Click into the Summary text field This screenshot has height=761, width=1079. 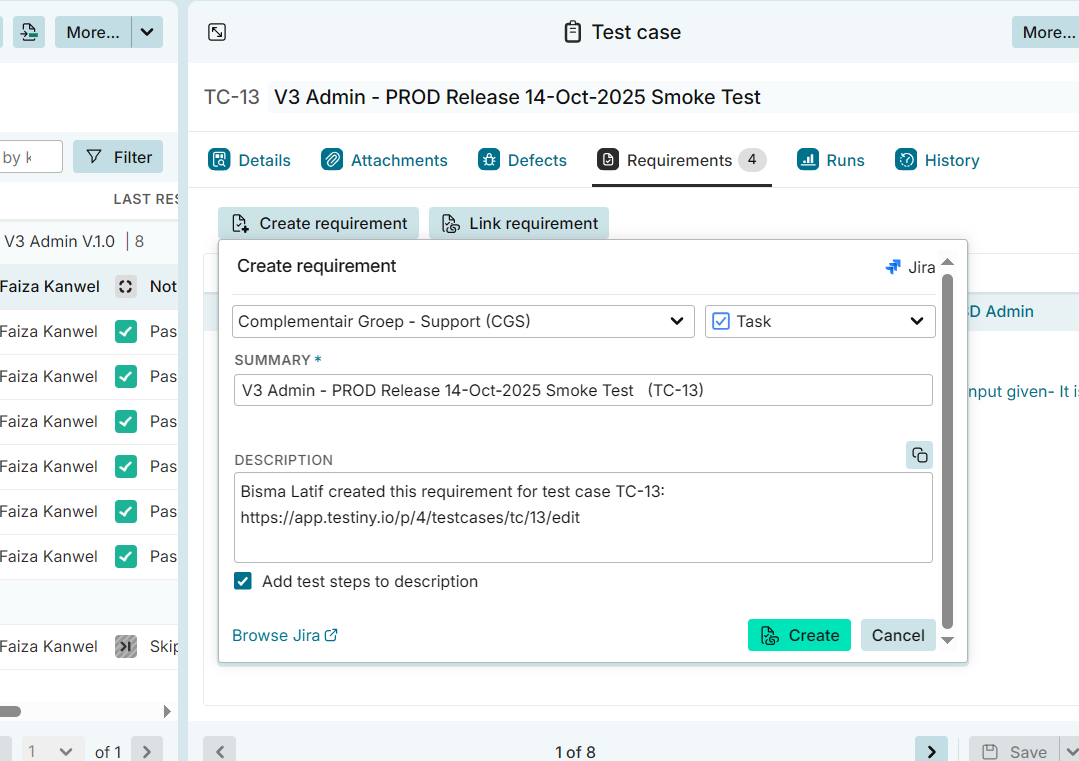point(583,390)
